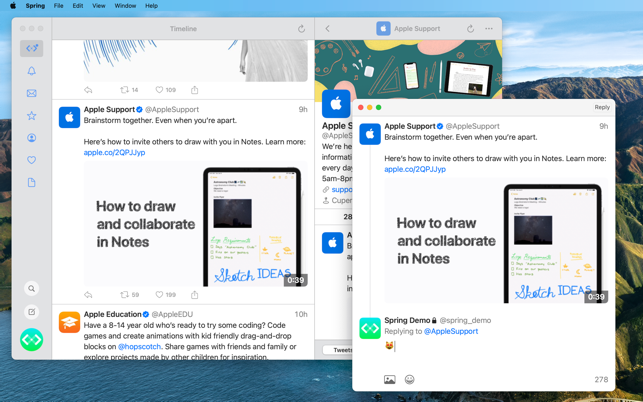This screenshot has width=643, height=402.
Task: Compose a new tweet from sidebar
Action: 32,312
